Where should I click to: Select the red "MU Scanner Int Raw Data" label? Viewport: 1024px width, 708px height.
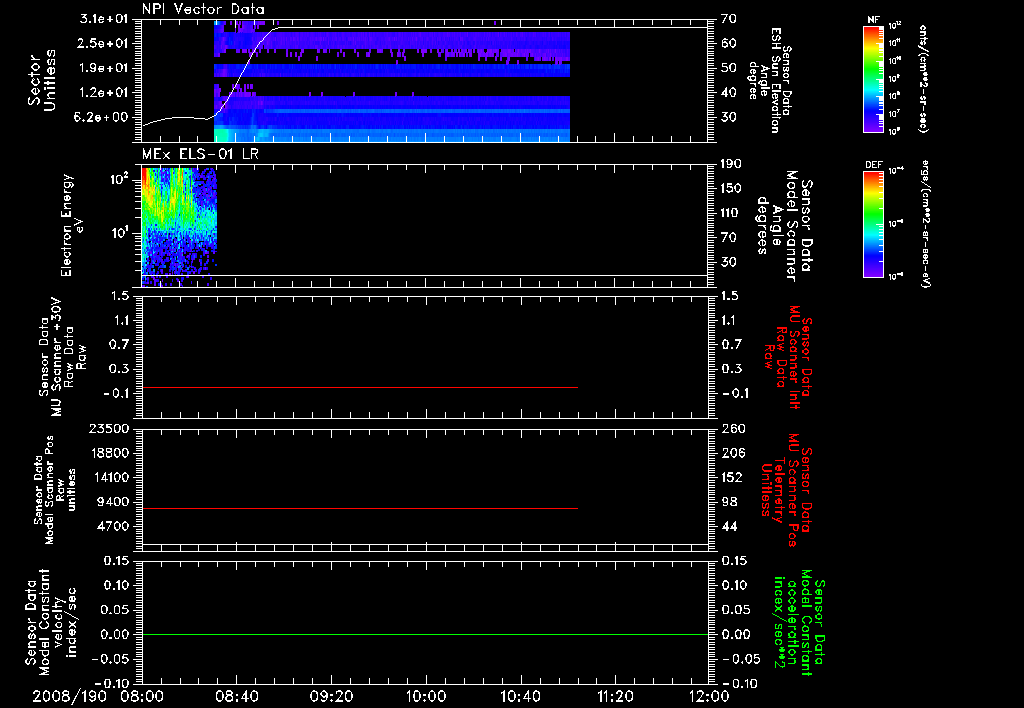(788, 357)
